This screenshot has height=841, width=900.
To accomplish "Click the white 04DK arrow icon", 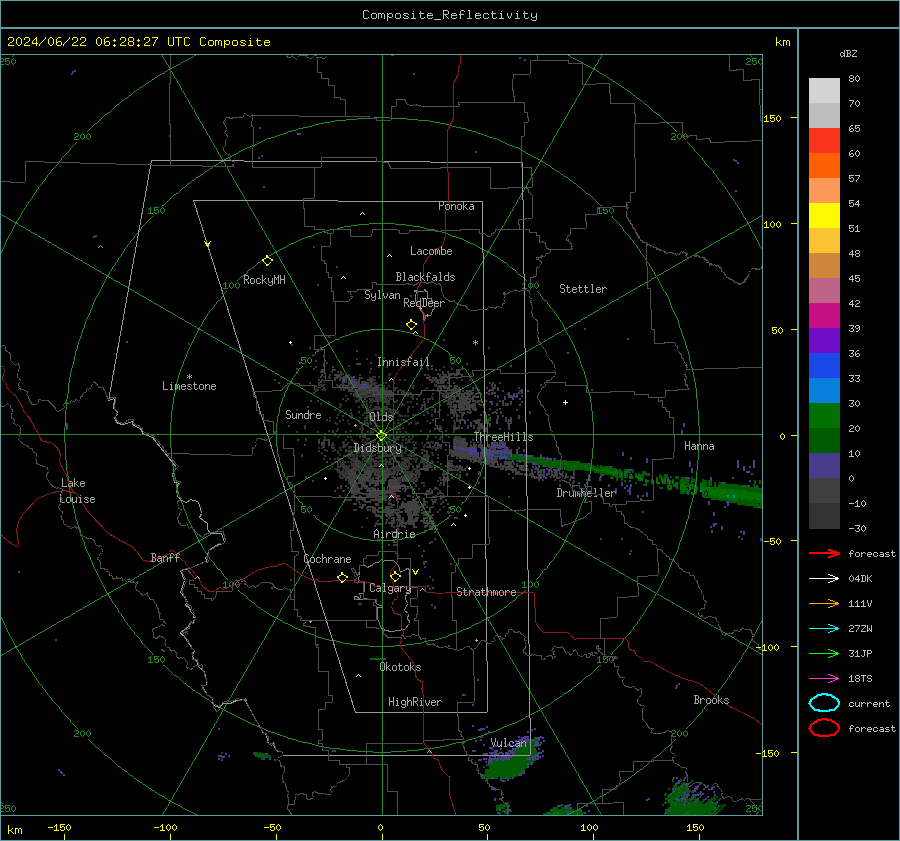I will 824,579.
